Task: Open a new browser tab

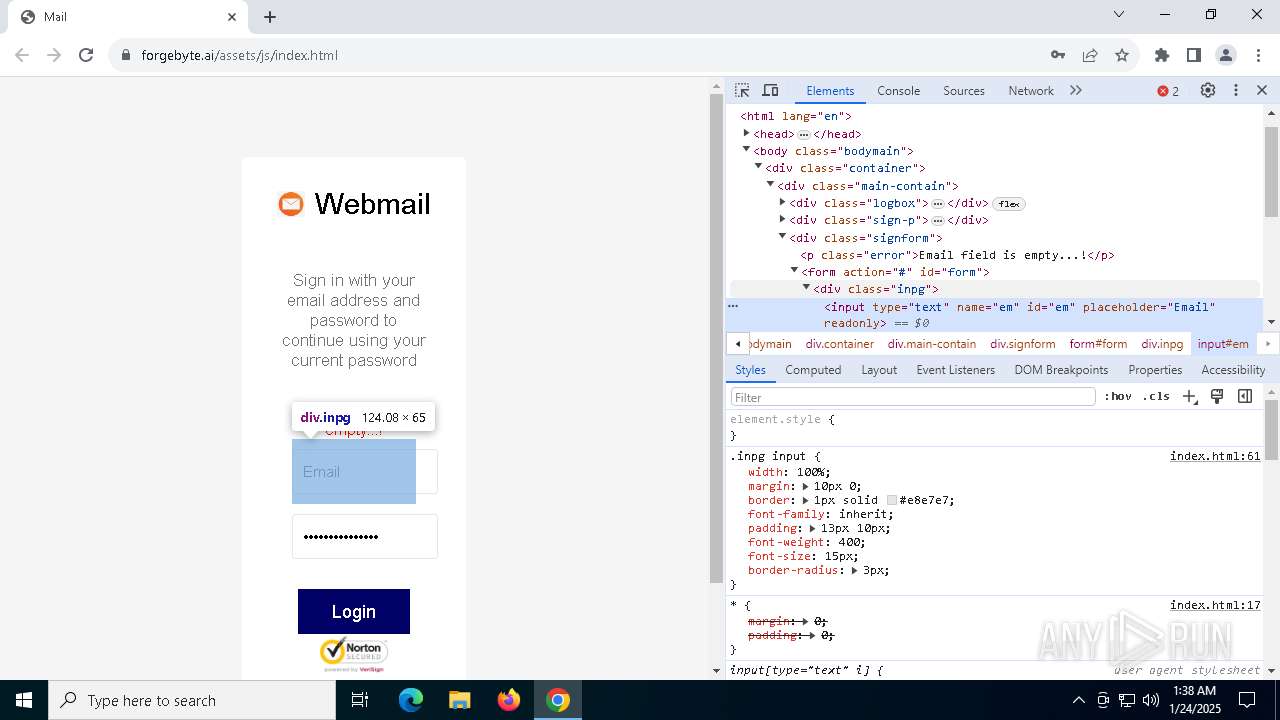Action: coord(270,16)
